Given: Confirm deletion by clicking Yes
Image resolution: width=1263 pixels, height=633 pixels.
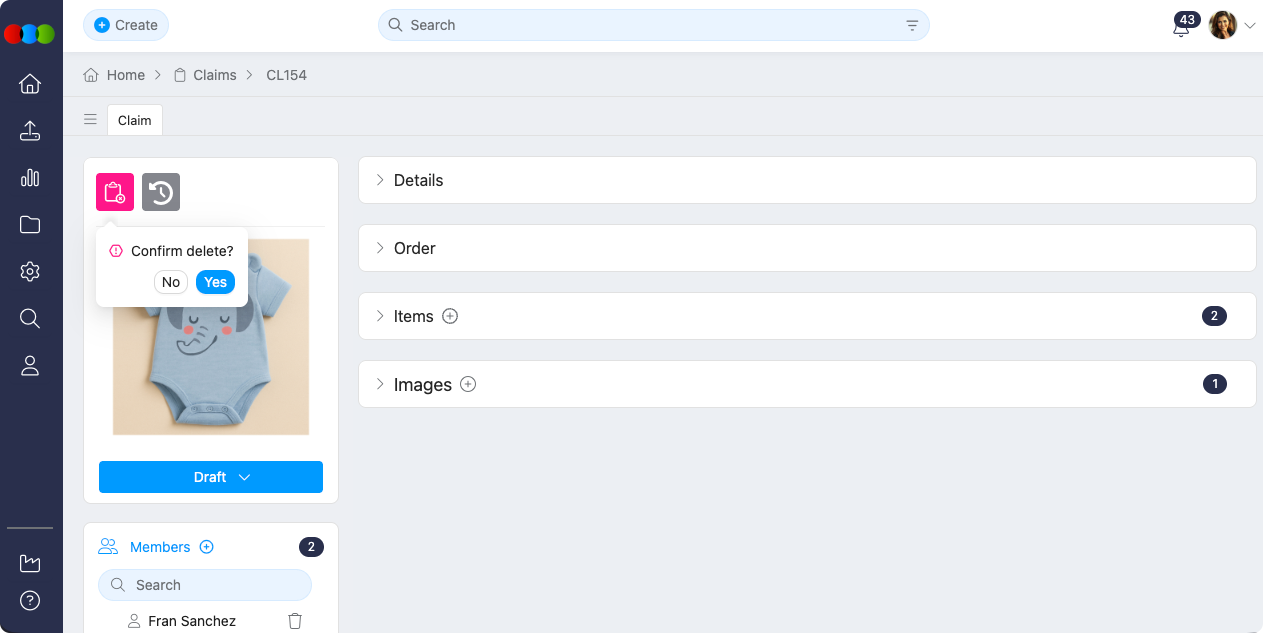Looking at the screenshot, I should pyautogui.click(x=215, y=282).
